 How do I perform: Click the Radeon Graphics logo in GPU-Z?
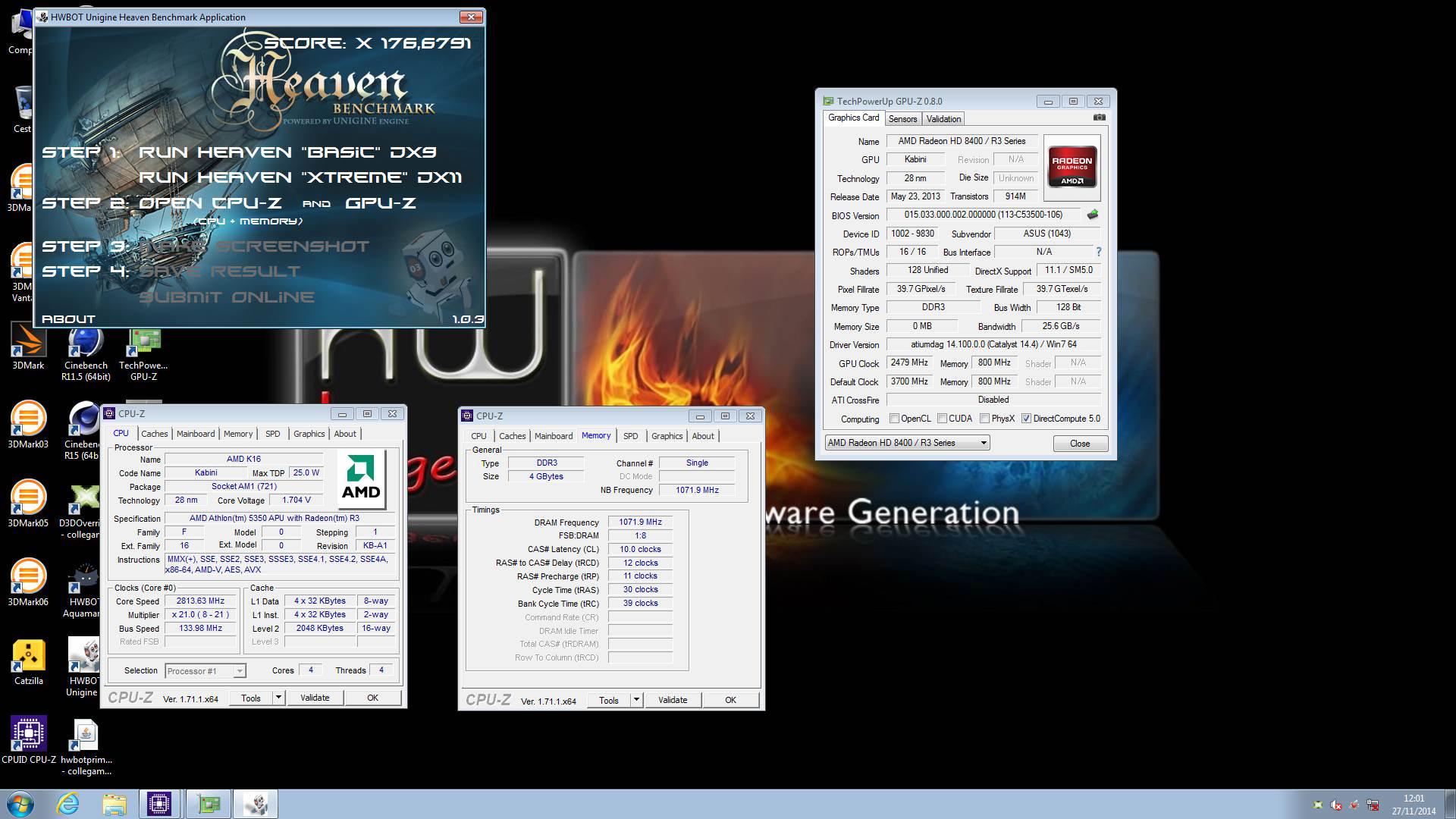[1072, 167]
